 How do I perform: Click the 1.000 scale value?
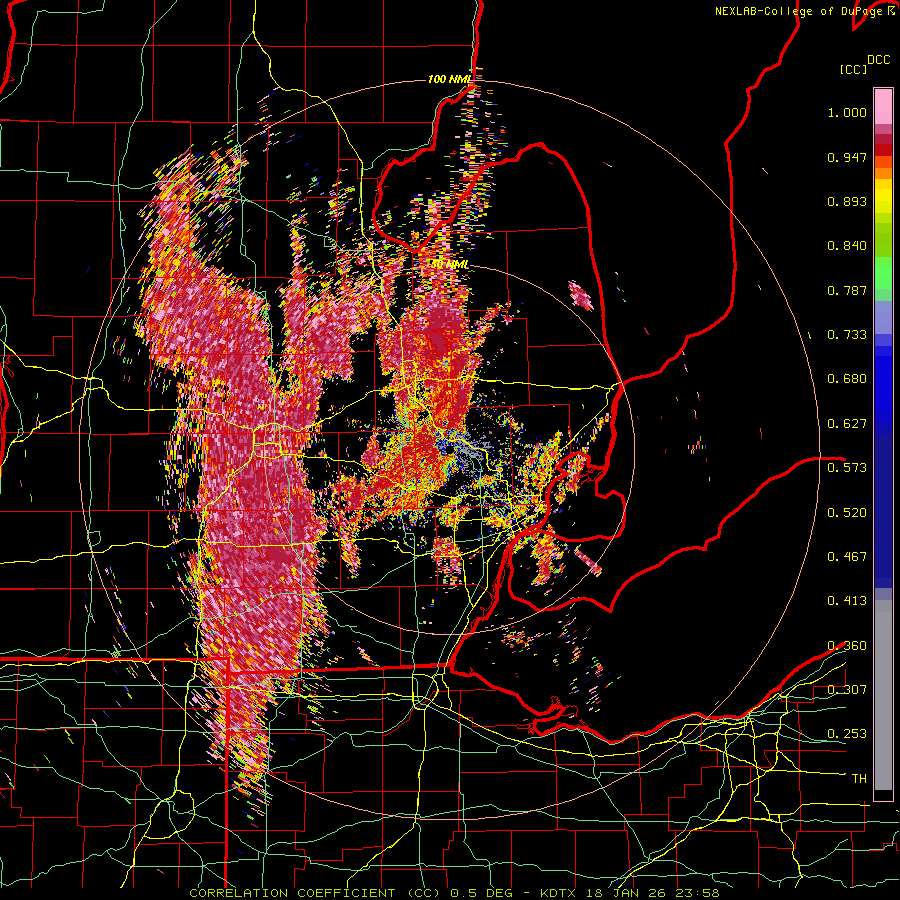(847, 112)
